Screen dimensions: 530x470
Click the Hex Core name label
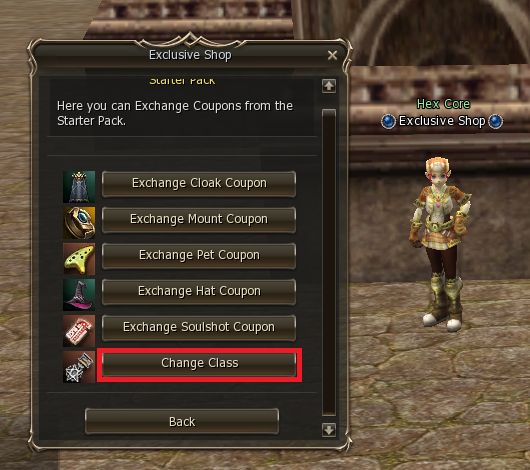pos(443,104)
